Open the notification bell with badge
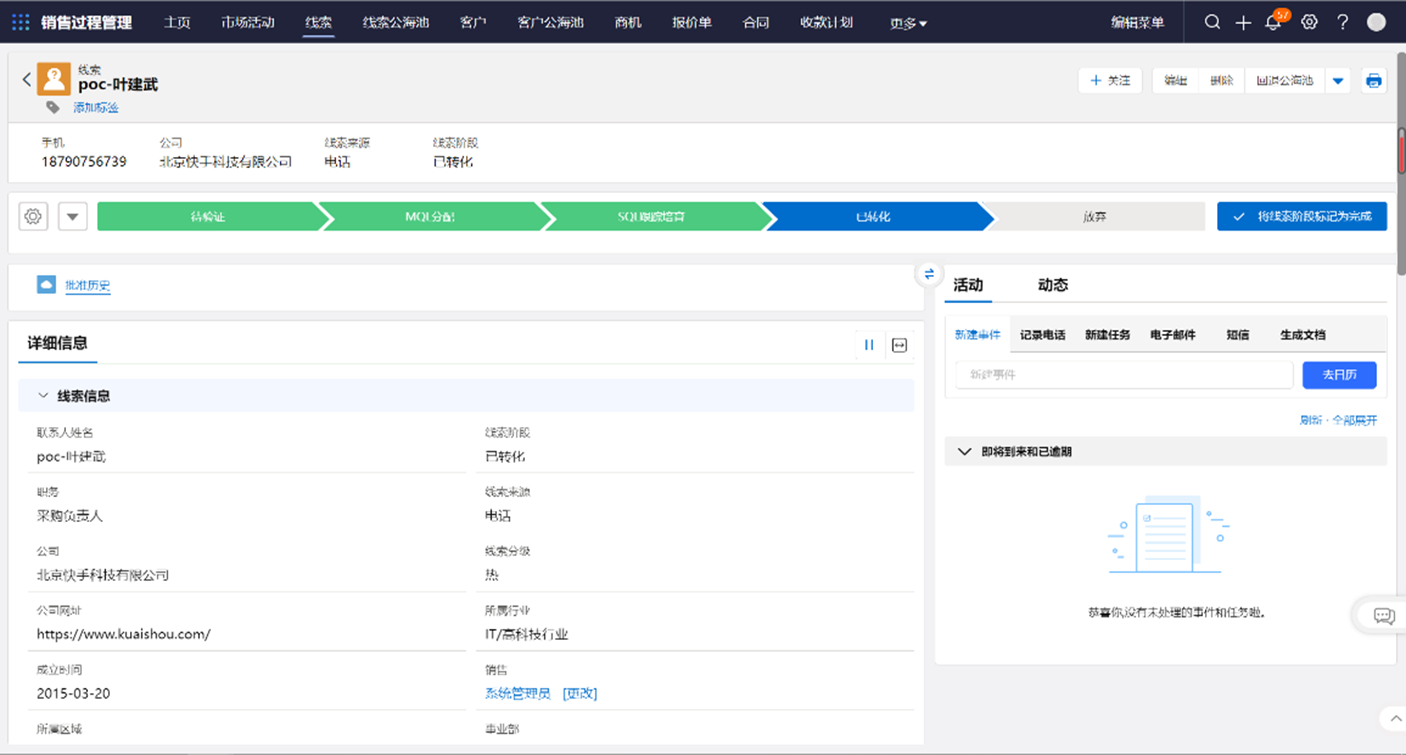The height and width of the screenshot is (755, 1406). [1274, 22]
